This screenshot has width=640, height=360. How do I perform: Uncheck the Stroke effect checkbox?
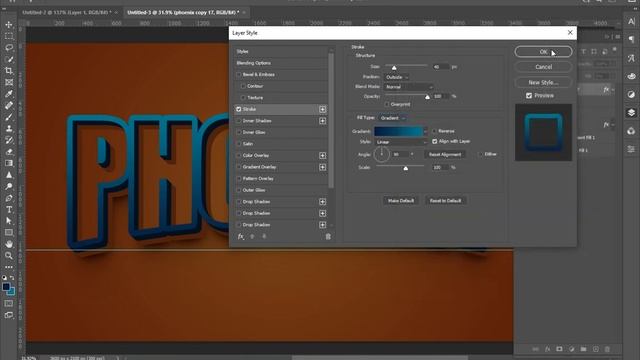point(239,109)
